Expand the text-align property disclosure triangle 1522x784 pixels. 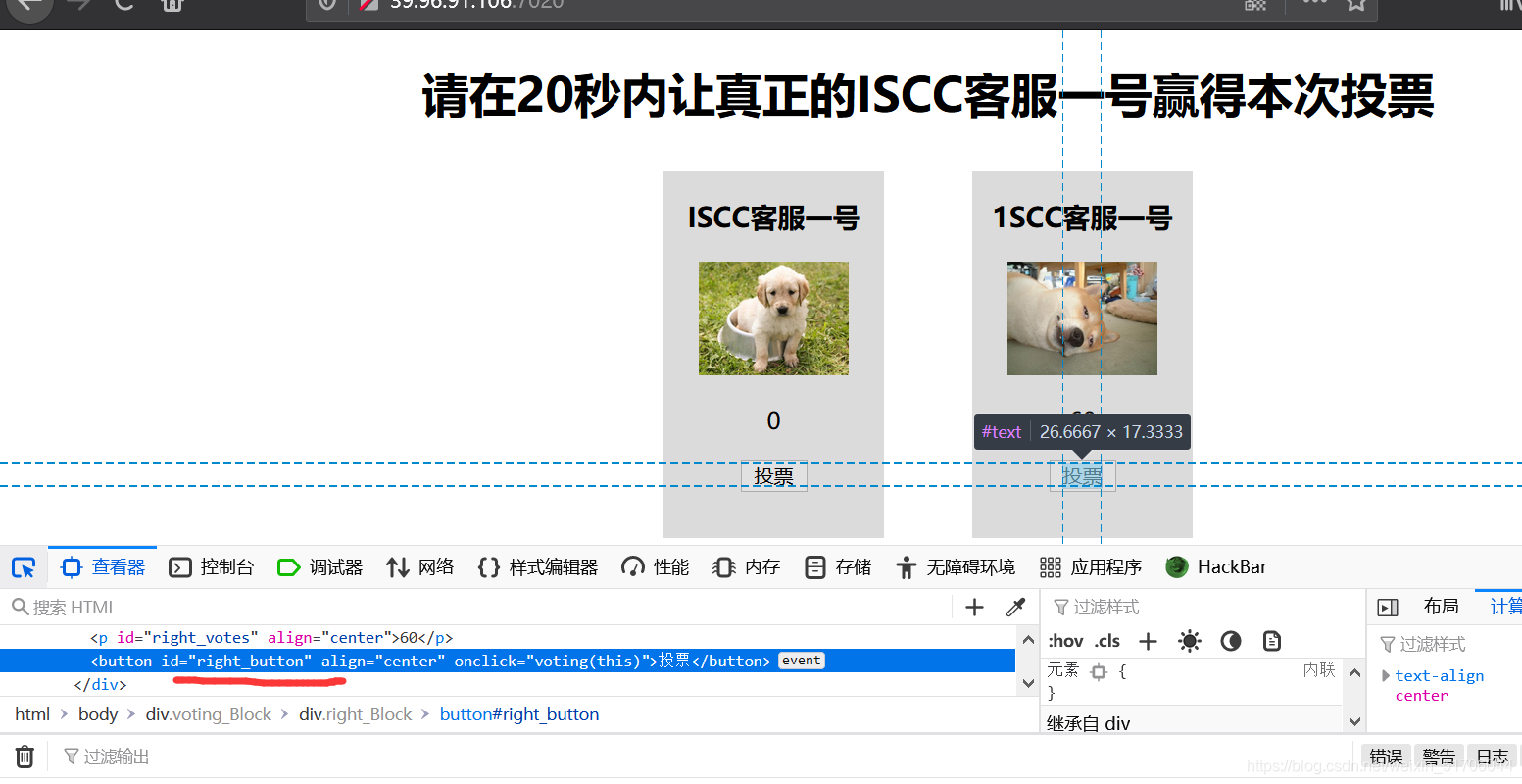coord(1386,675)
